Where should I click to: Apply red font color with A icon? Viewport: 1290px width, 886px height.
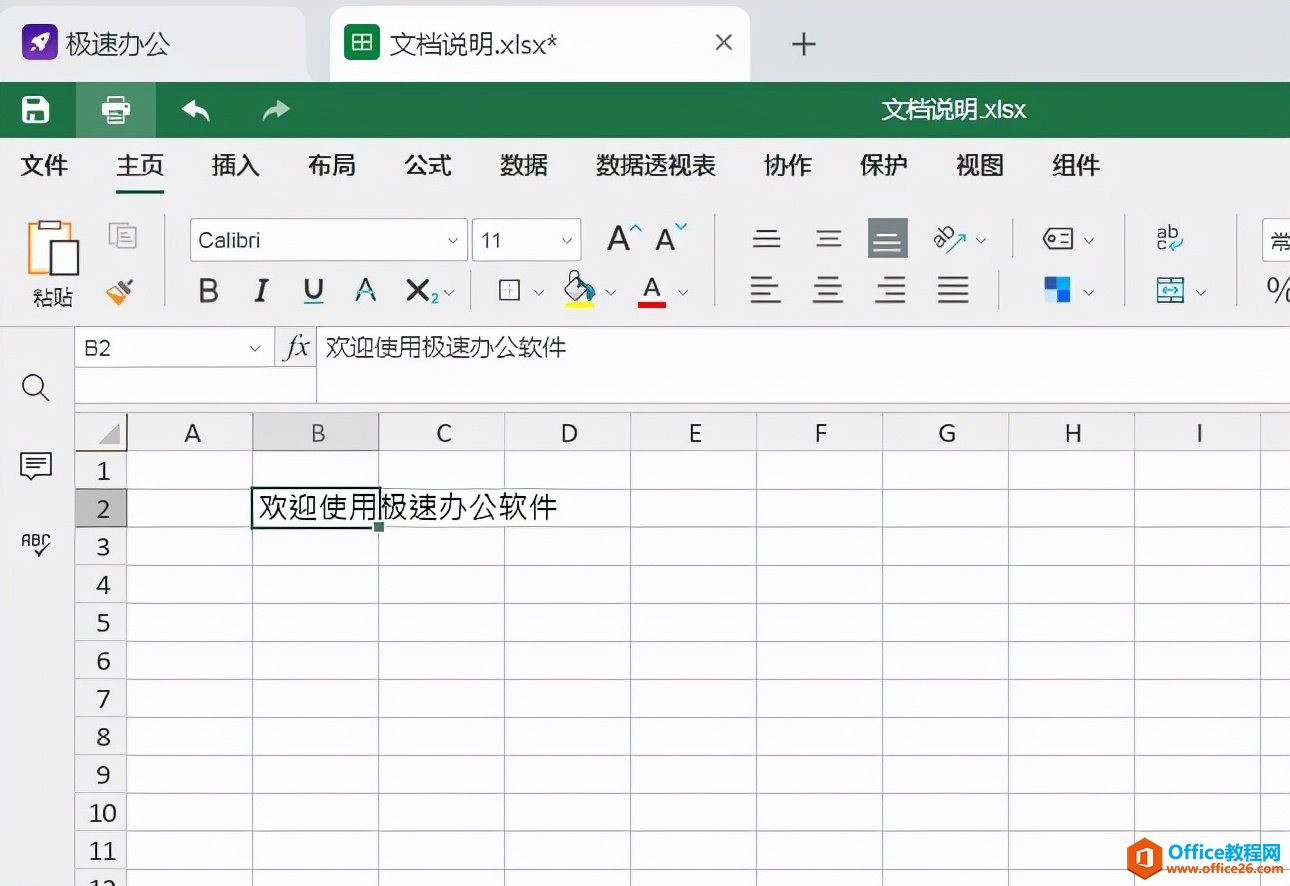coord(652,291)
